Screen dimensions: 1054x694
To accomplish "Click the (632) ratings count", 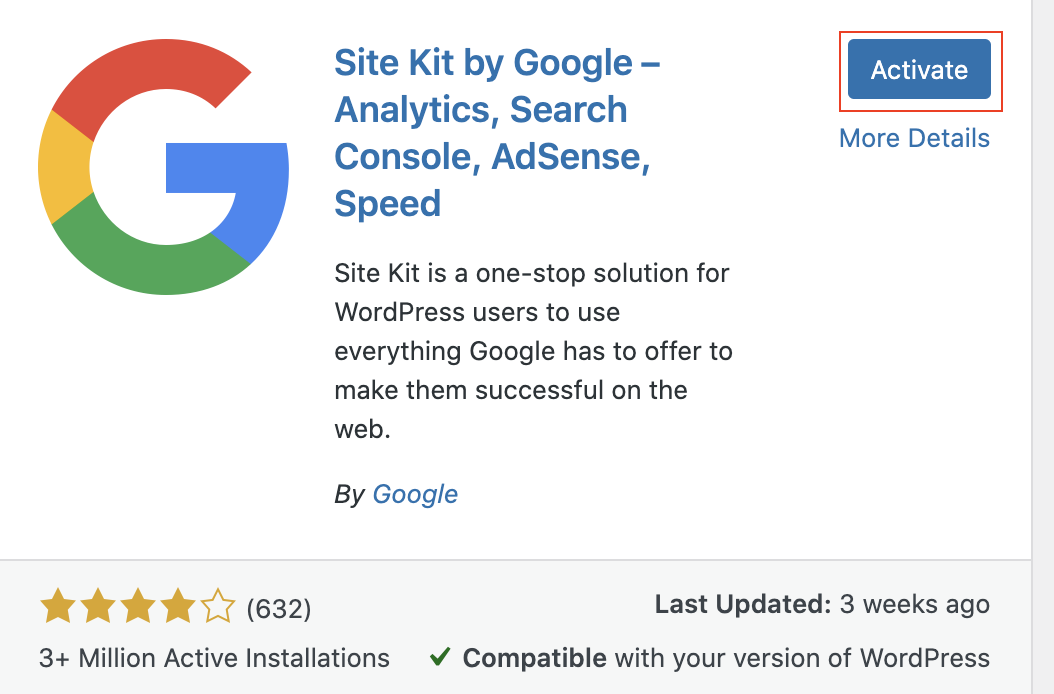I will 278,608.
